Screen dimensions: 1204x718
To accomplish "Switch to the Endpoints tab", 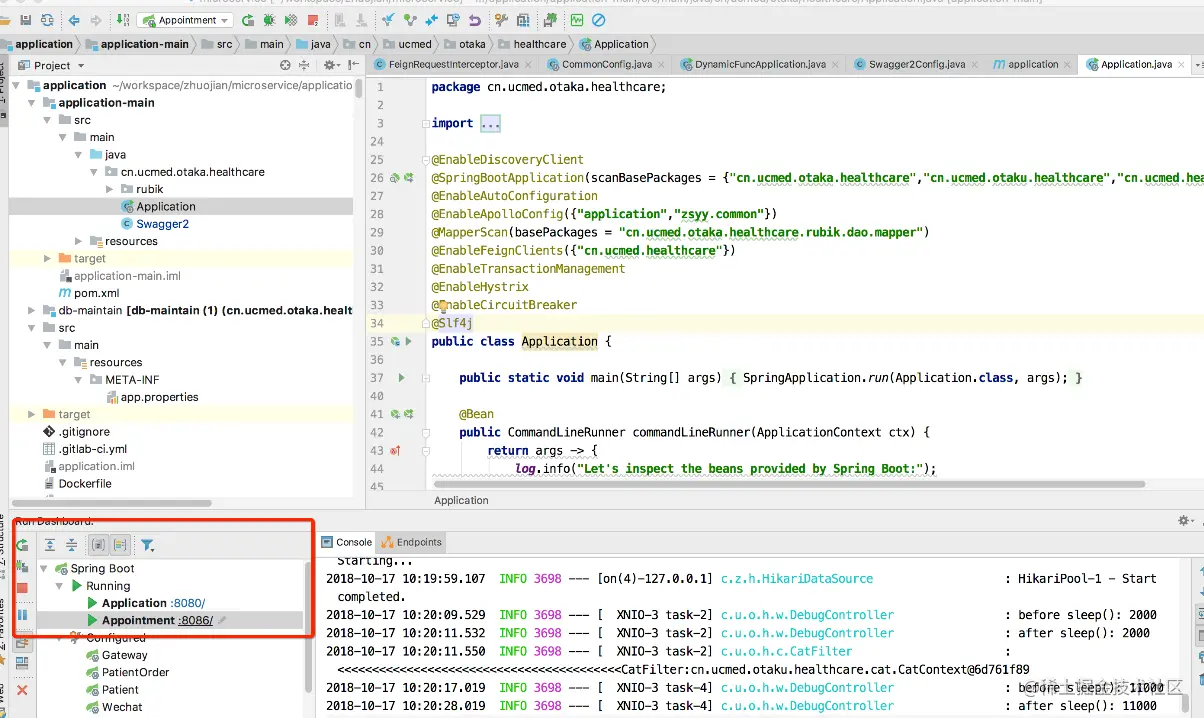I will [x=412, y=542].
